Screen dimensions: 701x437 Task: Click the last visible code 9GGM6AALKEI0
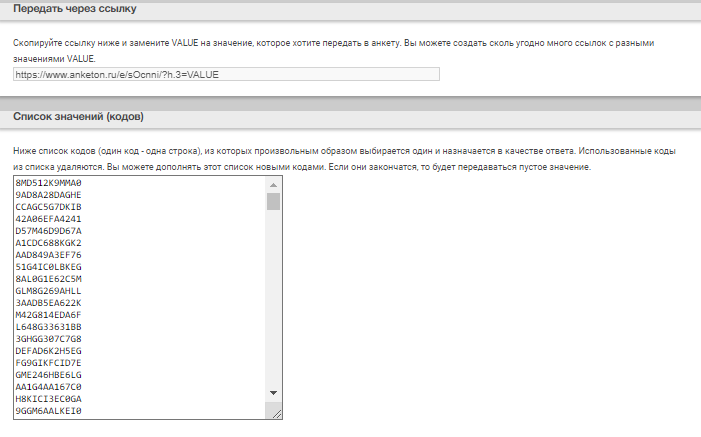coord(48,411)
